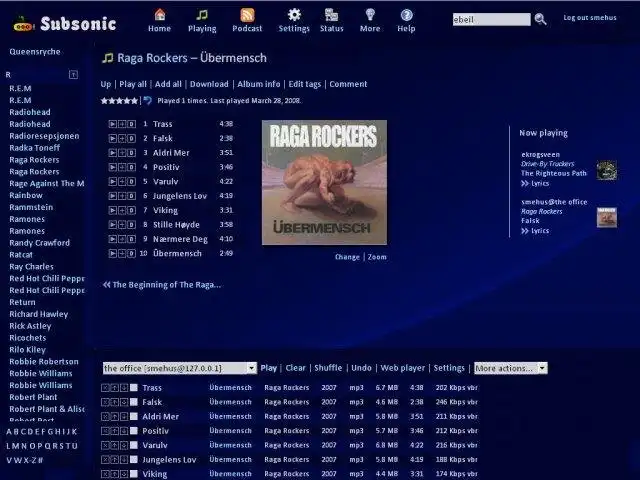Clear the playlist

click(x=296, y=368)
